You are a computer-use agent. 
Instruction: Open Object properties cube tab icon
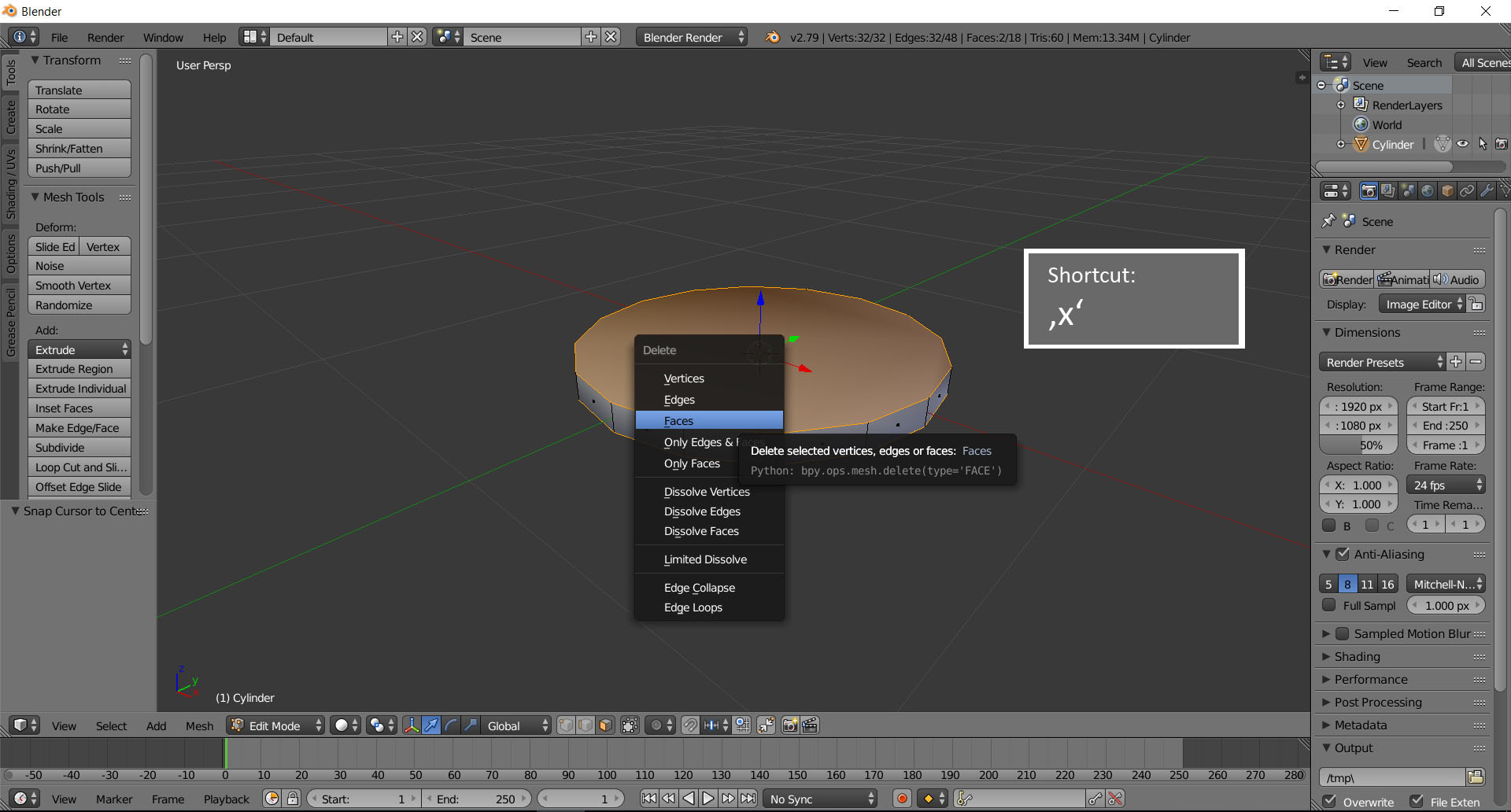click(x=1446, y=191)
